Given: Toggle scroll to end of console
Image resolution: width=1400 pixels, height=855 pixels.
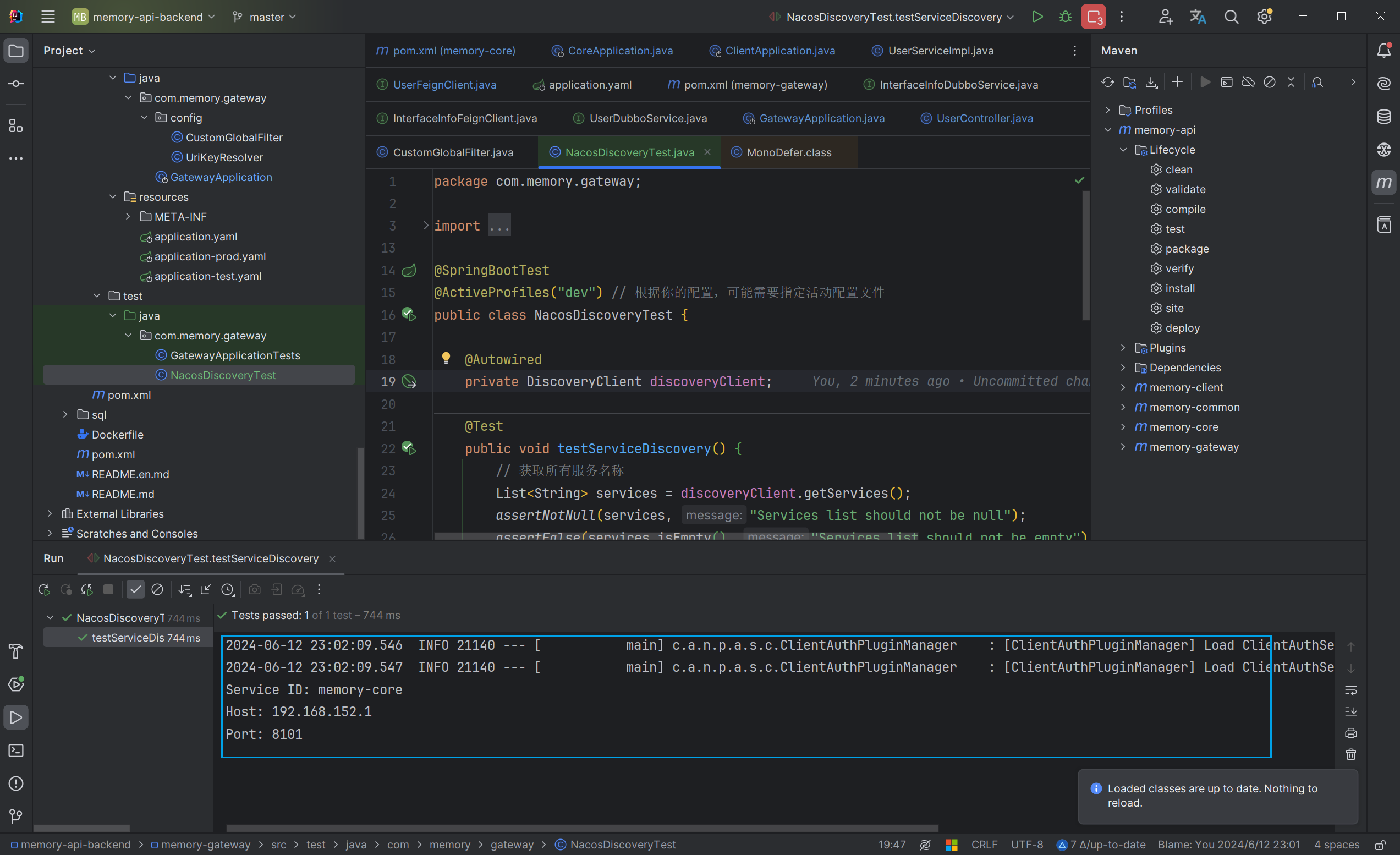Looking at the screenshot, I should (1350, 711).
